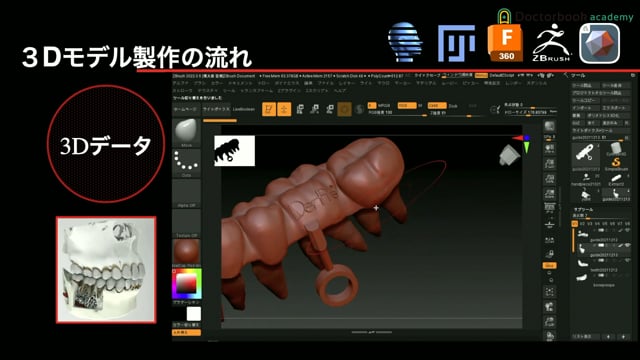Click the リスト表示 button below subtool list

click(586, 337)
